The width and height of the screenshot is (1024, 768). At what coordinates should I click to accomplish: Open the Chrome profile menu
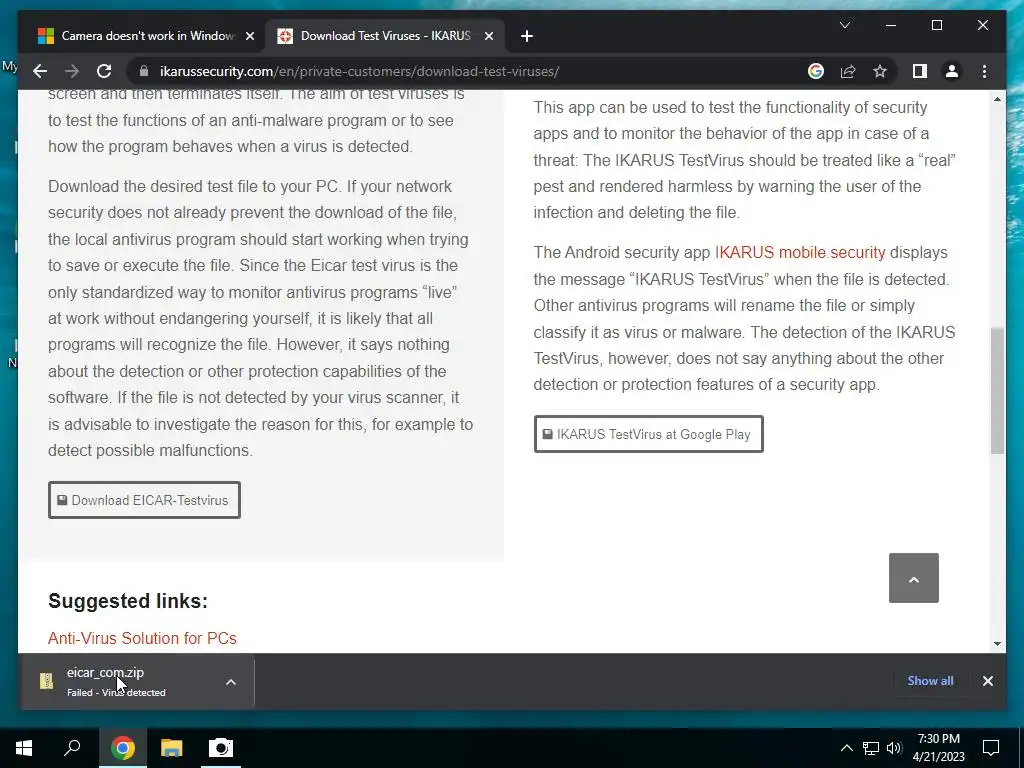click(x=952, y=71)
